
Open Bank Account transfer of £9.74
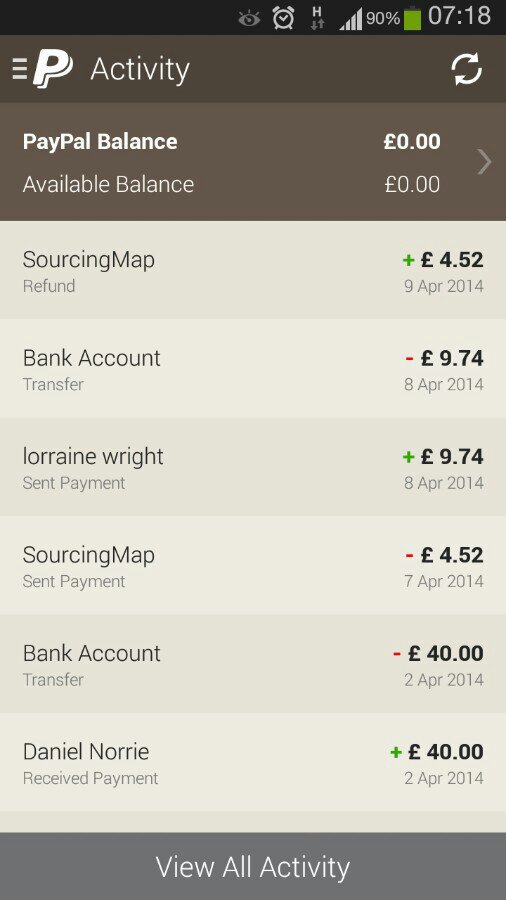[253, 368]
